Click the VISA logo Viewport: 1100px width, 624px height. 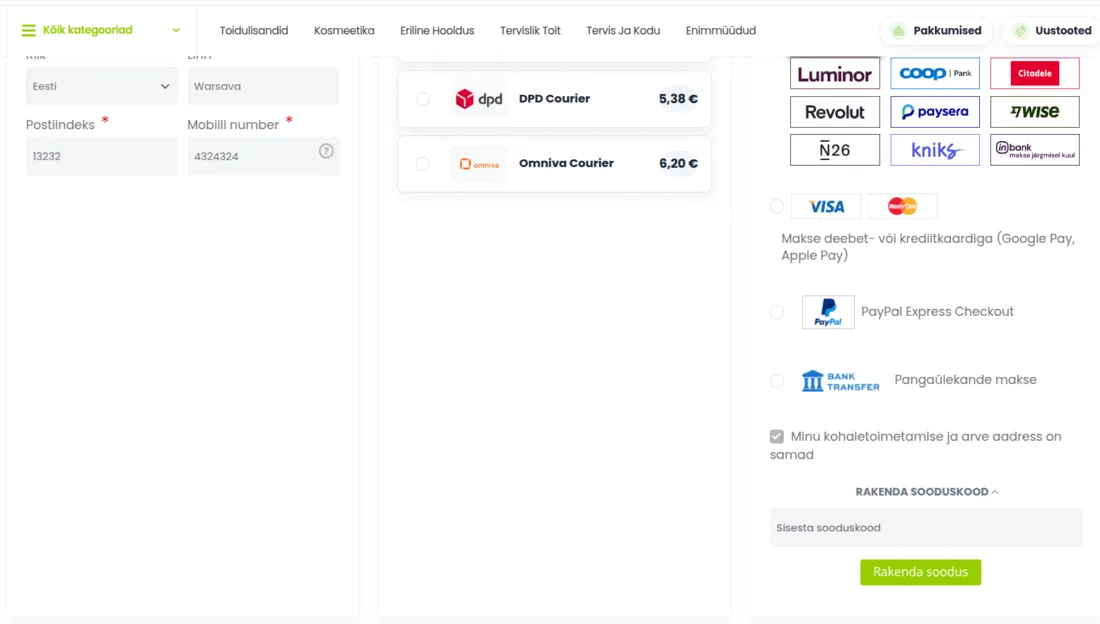coord(826,206)
